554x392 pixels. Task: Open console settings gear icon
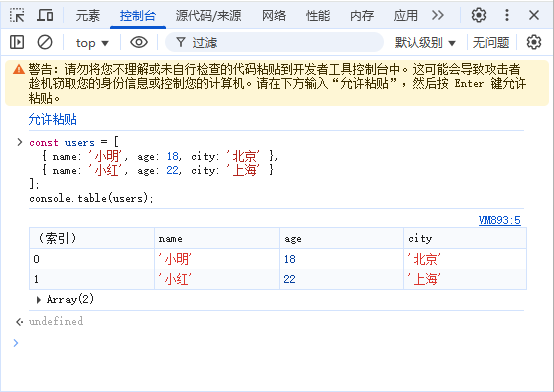(x=534, y=42)
